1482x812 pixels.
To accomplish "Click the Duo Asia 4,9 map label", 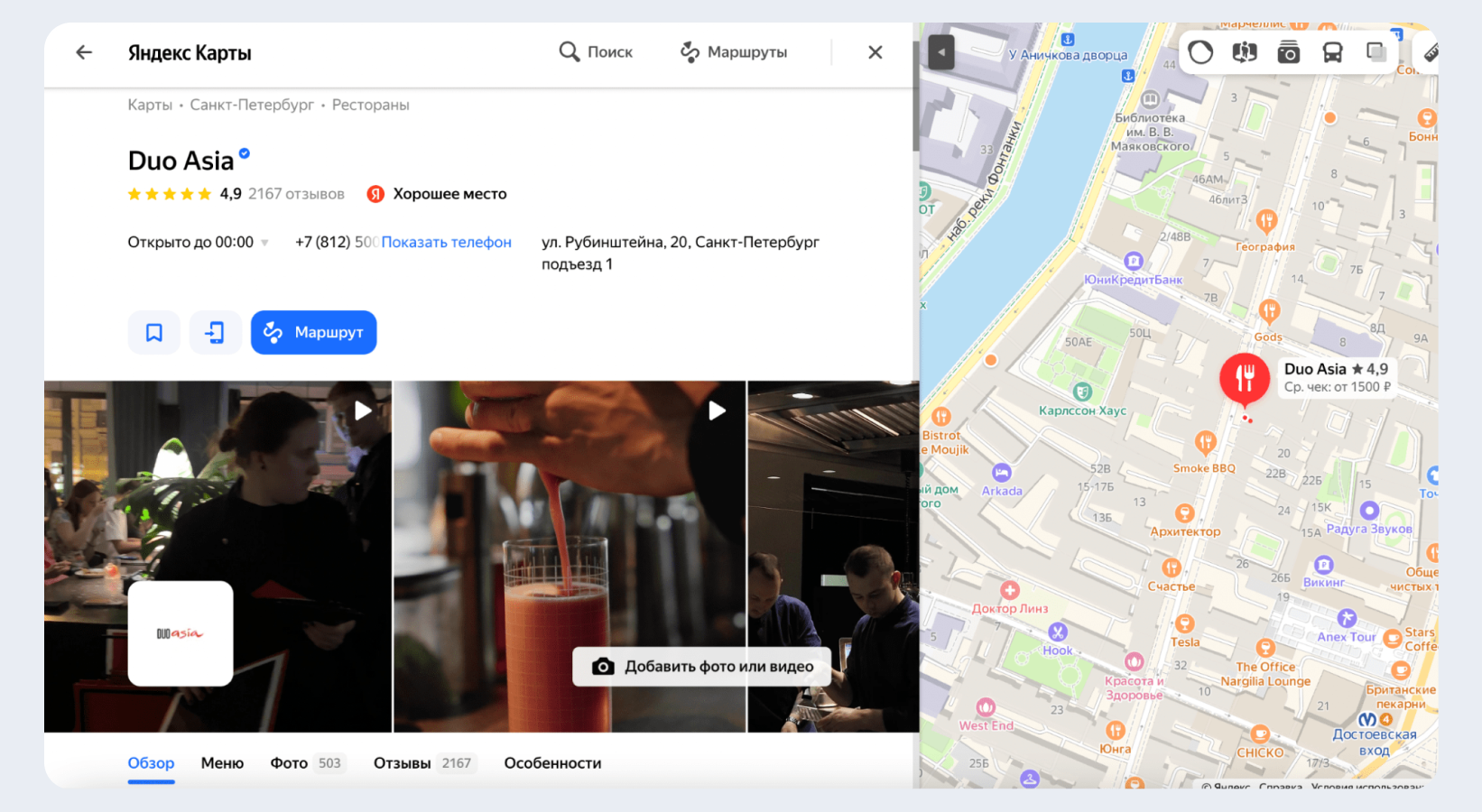I will pos(1336,377).
